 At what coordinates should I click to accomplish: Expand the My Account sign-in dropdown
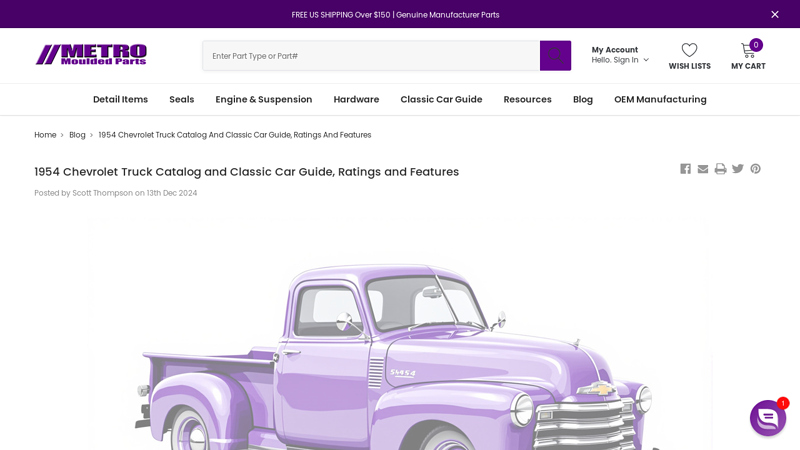click(620, 55)
